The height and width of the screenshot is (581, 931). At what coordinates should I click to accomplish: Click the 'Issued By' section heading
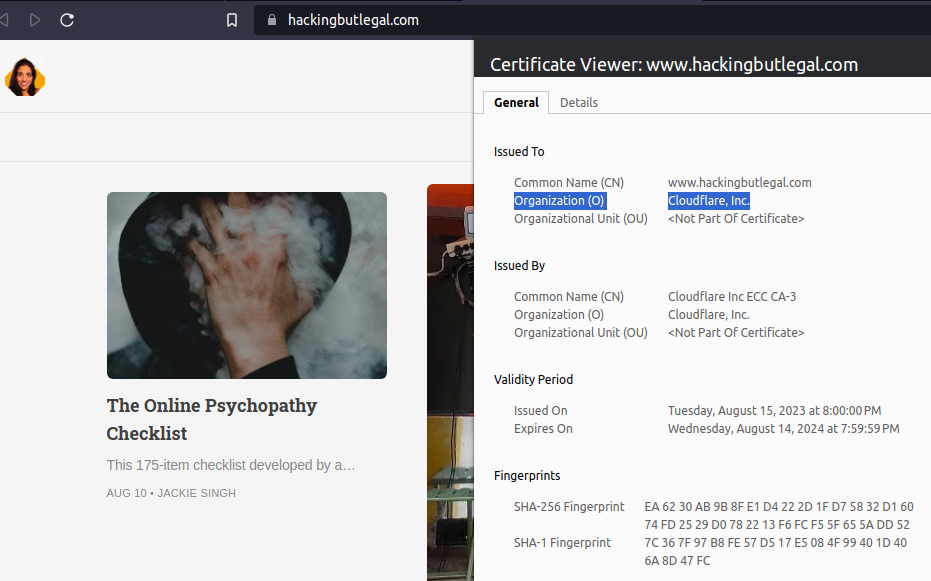point(519,266)
